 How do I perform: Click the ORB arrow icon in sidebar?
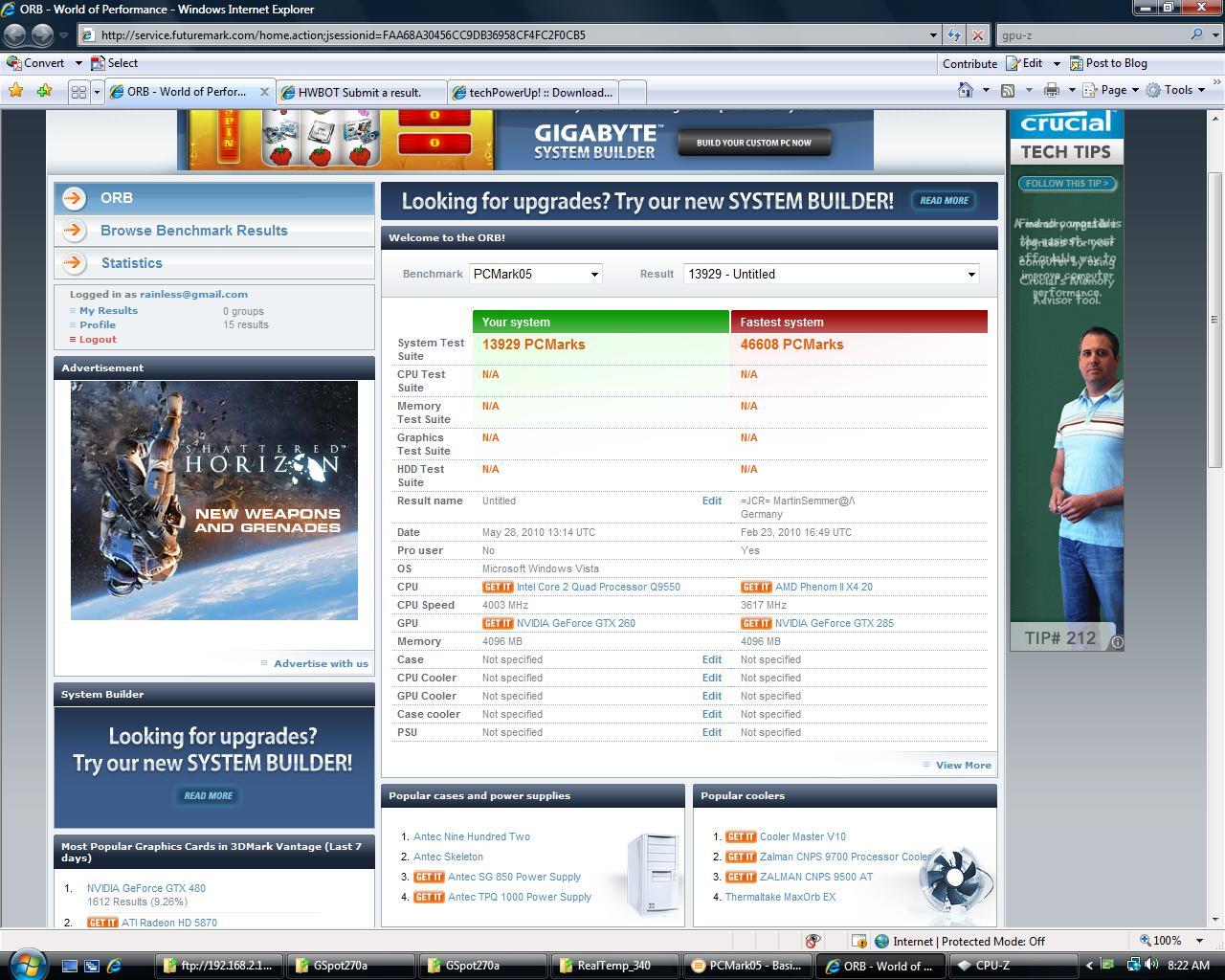pos(74,198)
